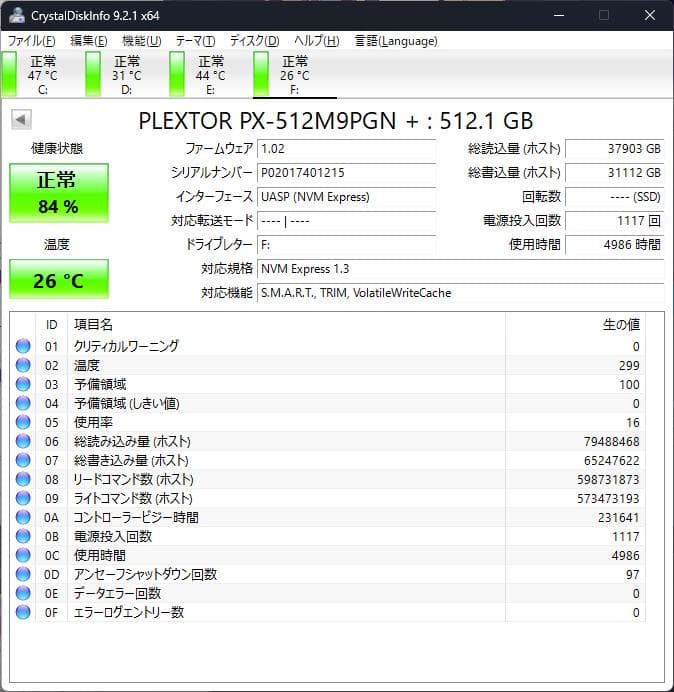Click the previous disk arrow button
Viewport: 674px width, 692px height.
(x=21, y=120)
